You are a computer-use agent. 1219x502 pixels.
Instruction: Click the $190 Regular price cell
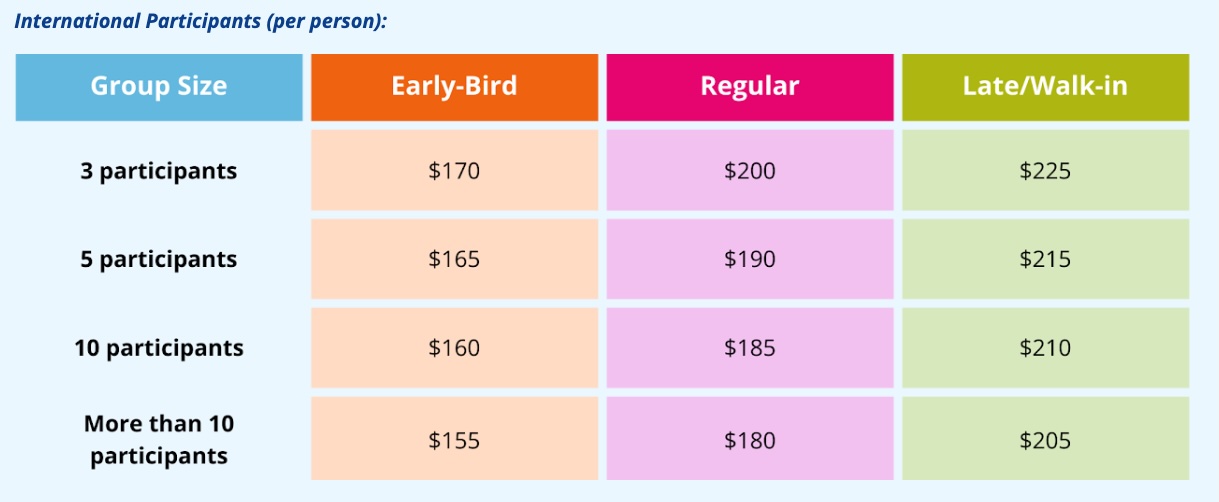(x=750, y=259)
